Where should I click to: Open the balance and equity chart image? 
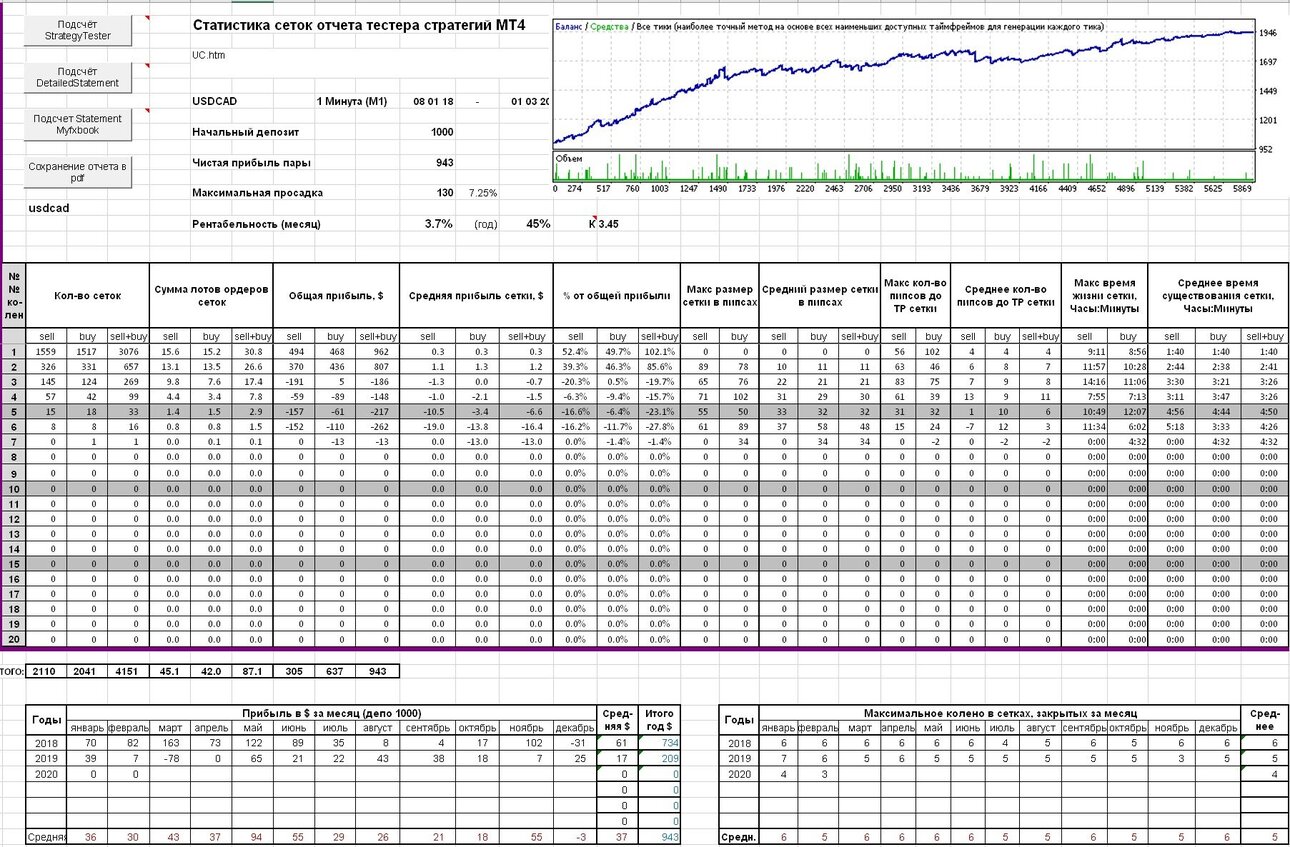(x=904, y=106)
